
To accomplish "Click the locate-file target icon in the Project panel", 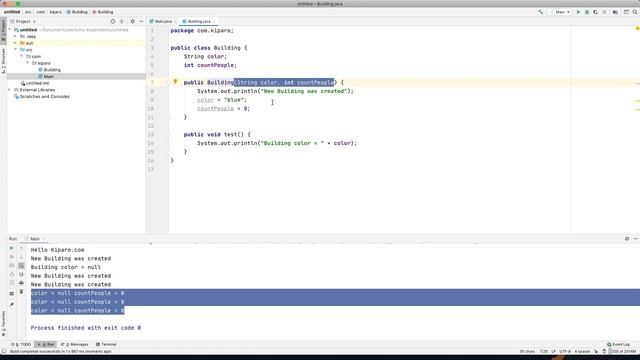I will pos(113,21).
